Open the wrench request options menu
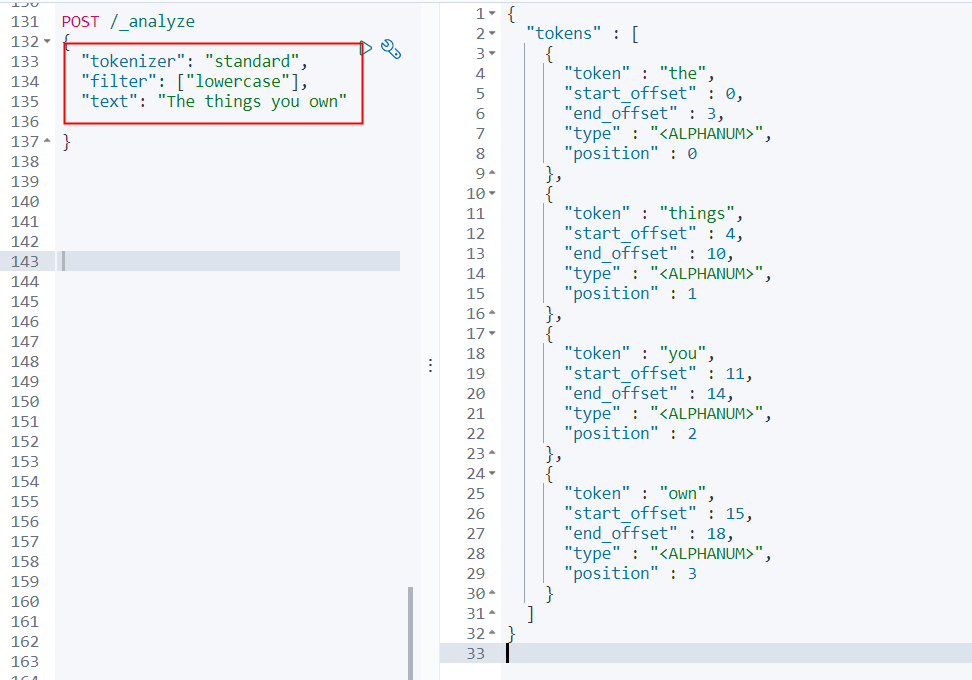The height and width of the screenshot is (680, 972). (x=391, y=49)
